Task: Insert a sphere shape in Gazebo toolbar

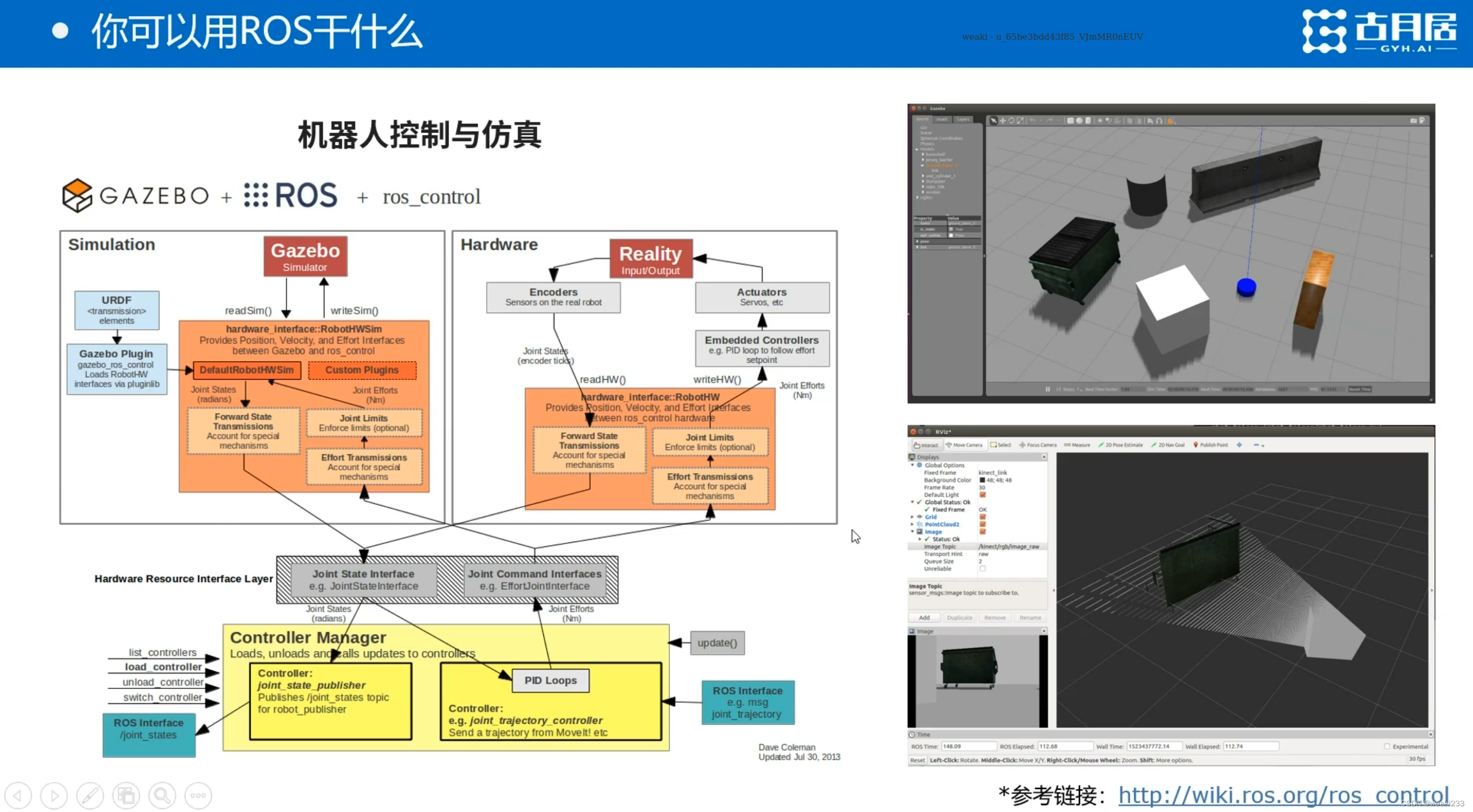Action: pyautogui.click(x=1079, y=121)
